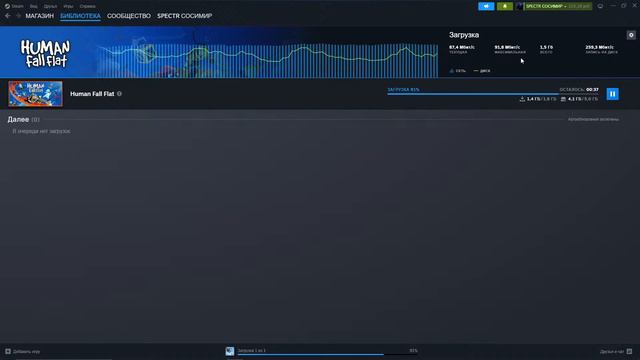Click the auto-updates enabled link

[593, 119]
